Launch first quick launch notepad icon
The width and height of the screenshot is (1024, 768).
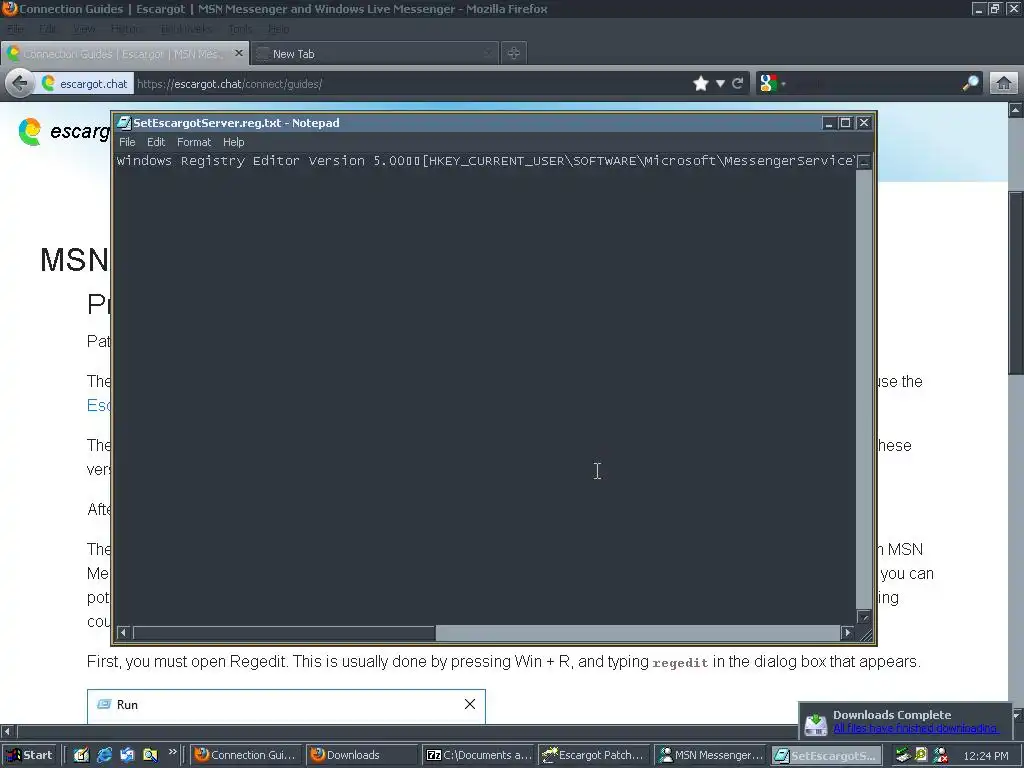(x=81, y=755)
